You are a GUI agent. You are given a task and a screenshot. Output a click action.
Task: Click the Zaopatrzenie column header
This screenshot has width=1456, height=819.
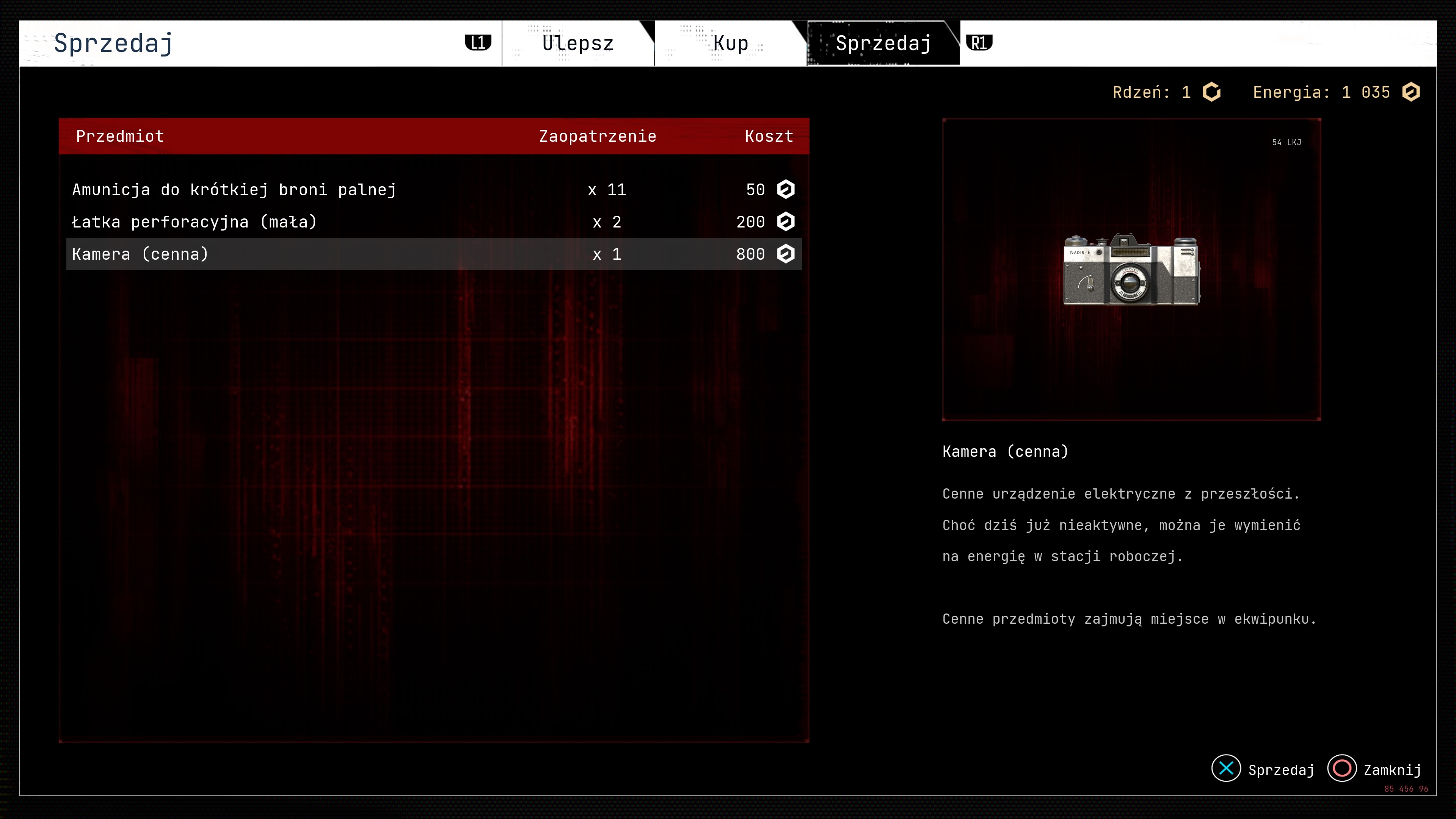point(598,136)
